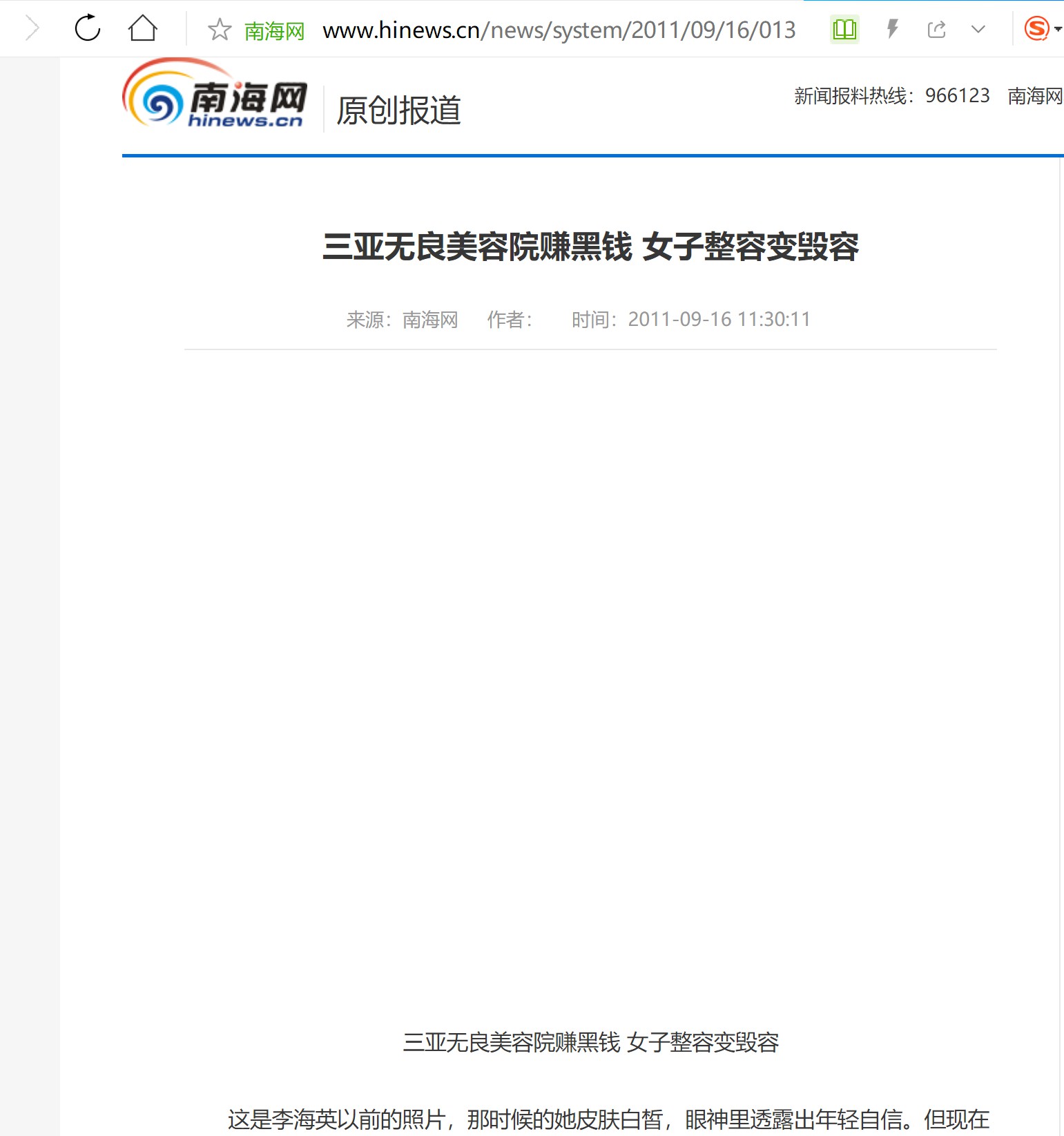Focus the URL address field
Screen dimensions: 1064x1136
pyautogui.click(x=559, y=30)
